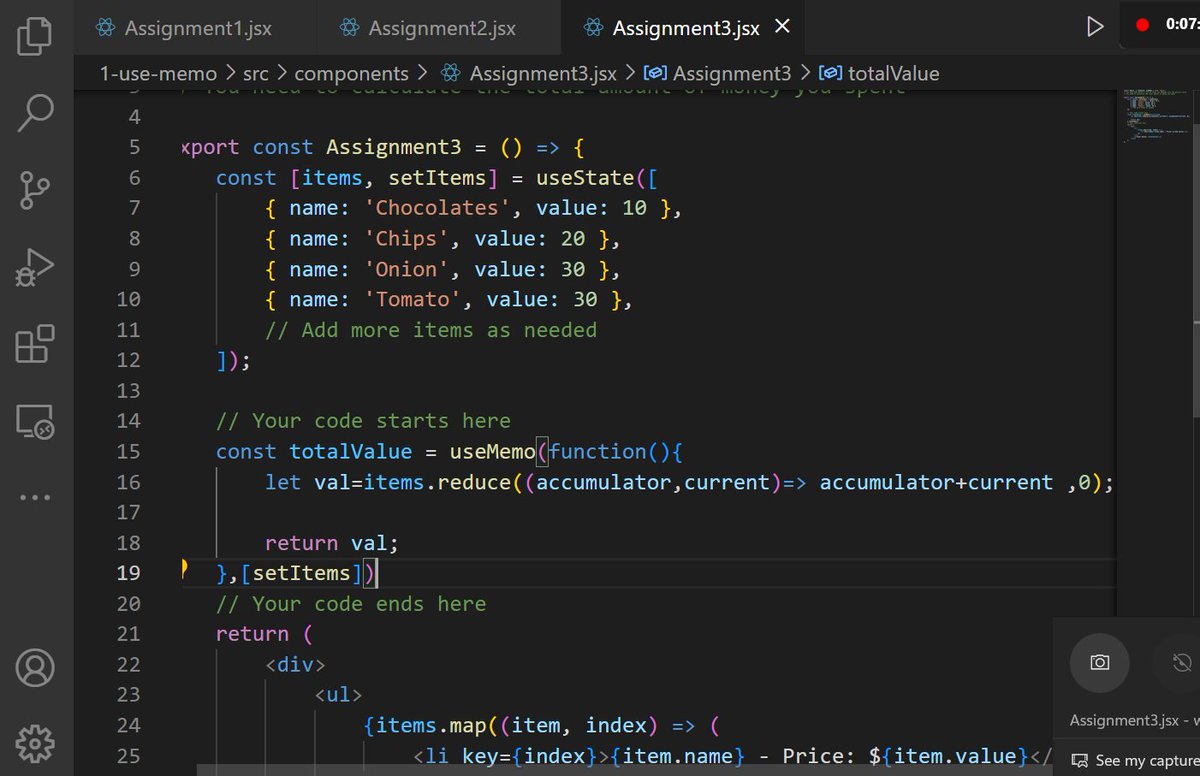Click the lightbulb code action on line 19

[184, 570]
